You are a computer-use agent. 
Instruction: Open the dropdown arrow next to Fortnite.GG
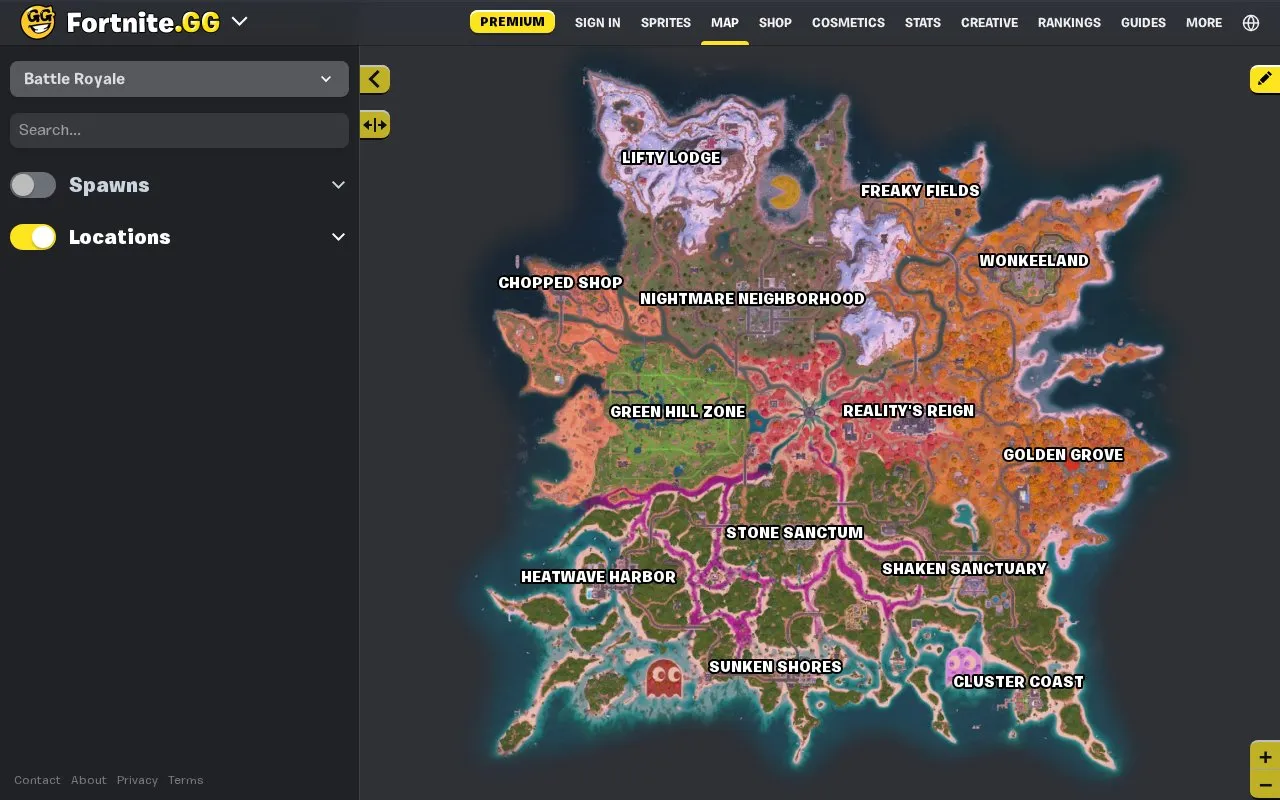(x=239, y=21)
